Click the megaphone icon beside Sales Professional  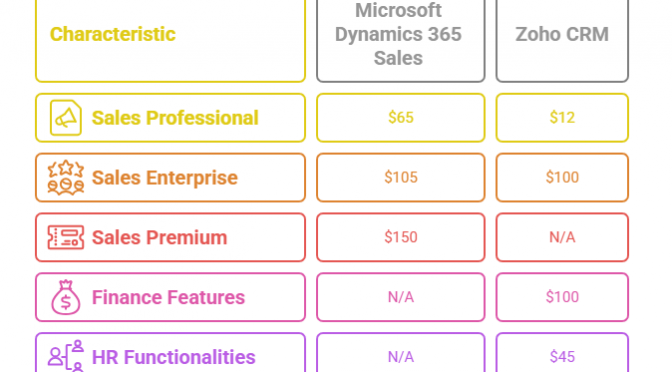click(x=66, y=118)
